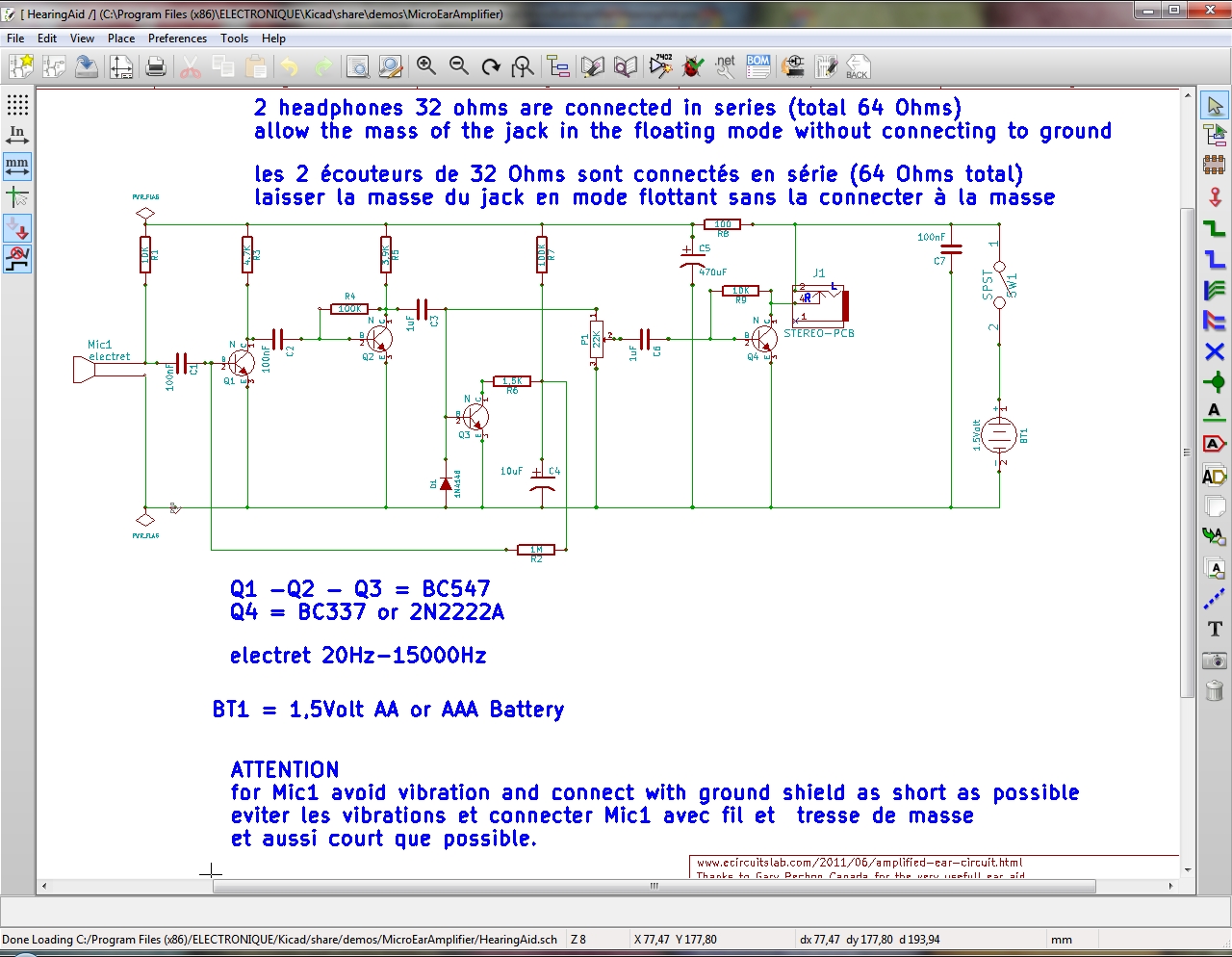Screen dimensions: 1232x957
Task: Launch the library editor
Action: [x=593, y=66]
